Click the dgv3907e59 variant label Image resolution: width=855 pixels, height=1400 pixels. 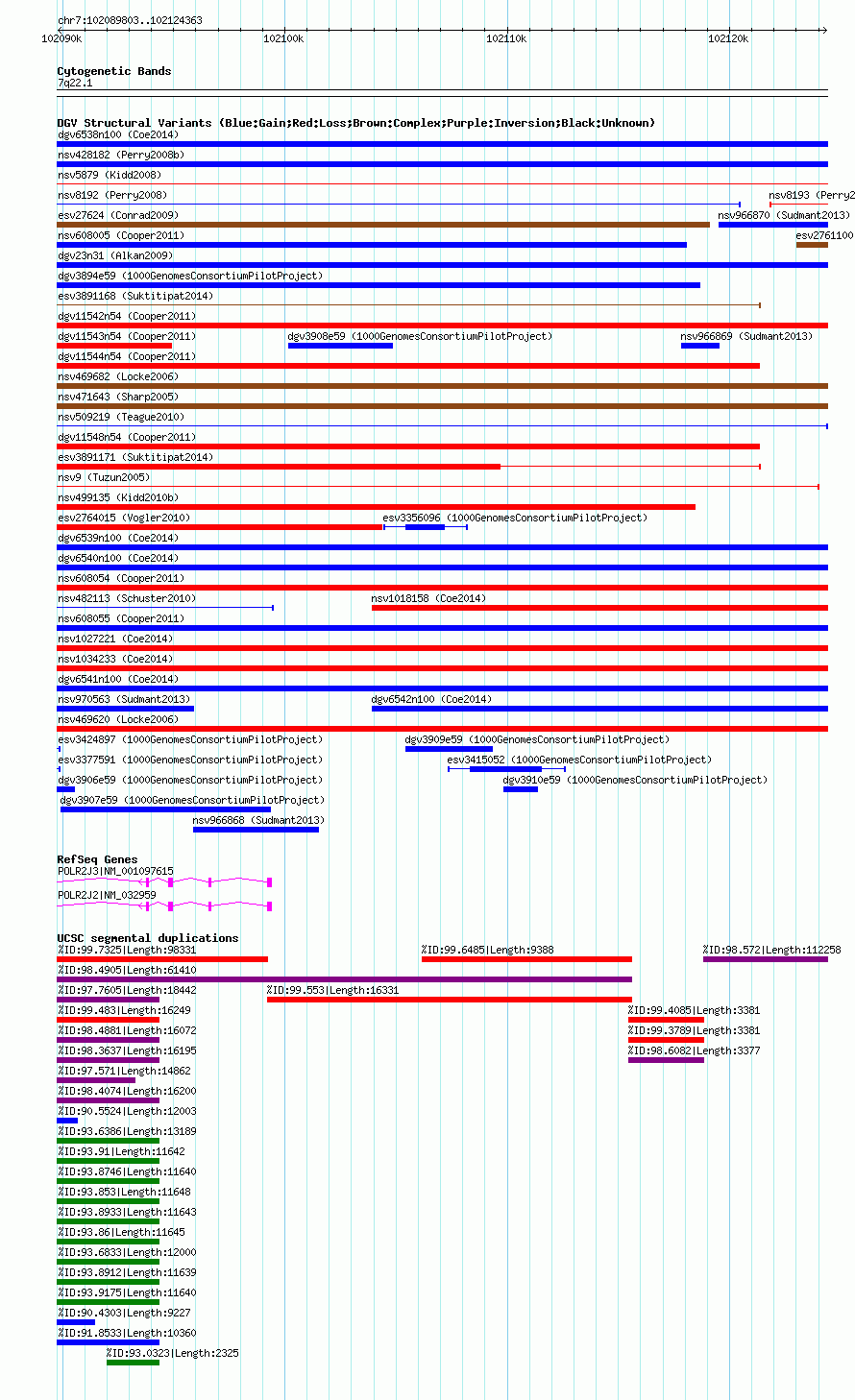tap(192, 800)
